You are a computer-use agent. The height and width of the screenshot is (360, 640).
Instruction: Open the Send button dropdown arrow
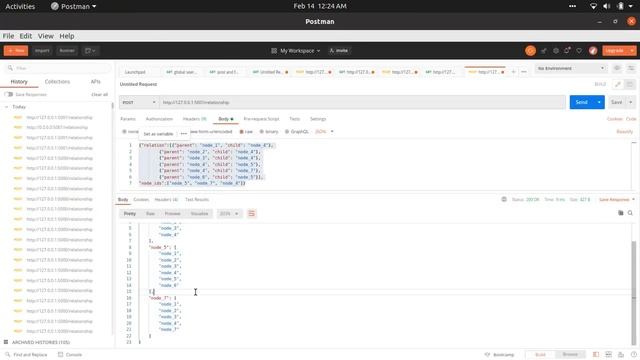coord(599,102)
